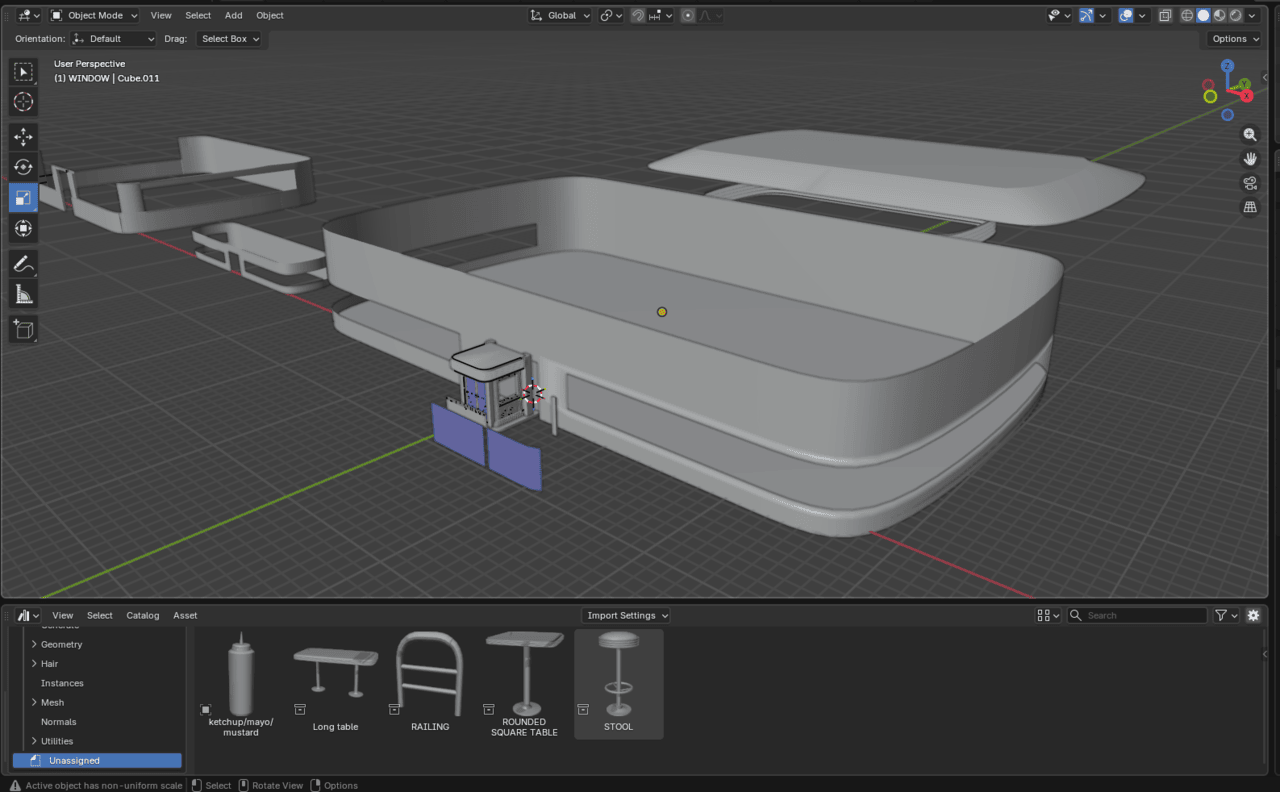Open overlays options dropdown arrow
Viewport: 1280px width, 792px height.
(x=1143, y=15)
